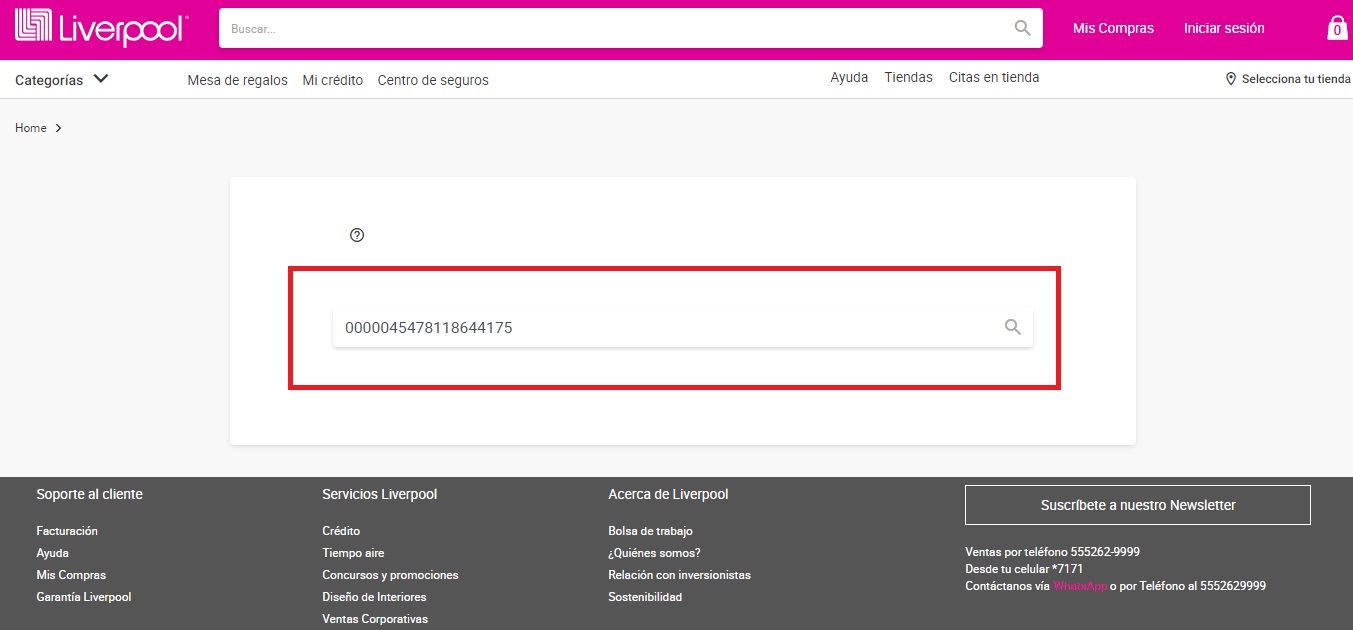Open Citas en tienda
Image resolution: width=1353 pixels, height=630 pixels.
tap(994, 77)
